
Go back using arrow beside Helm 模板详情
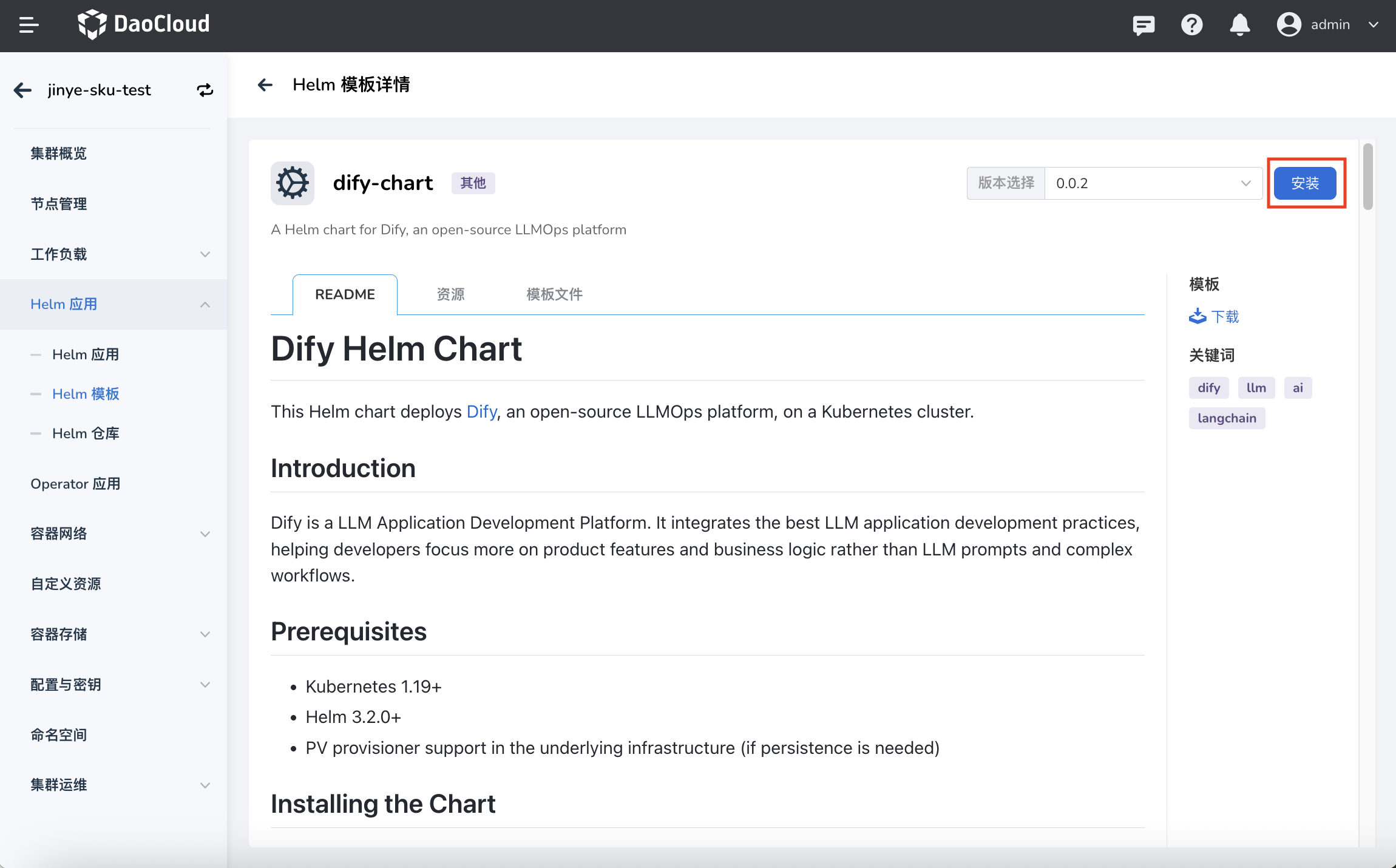click(x=265, y=84)
